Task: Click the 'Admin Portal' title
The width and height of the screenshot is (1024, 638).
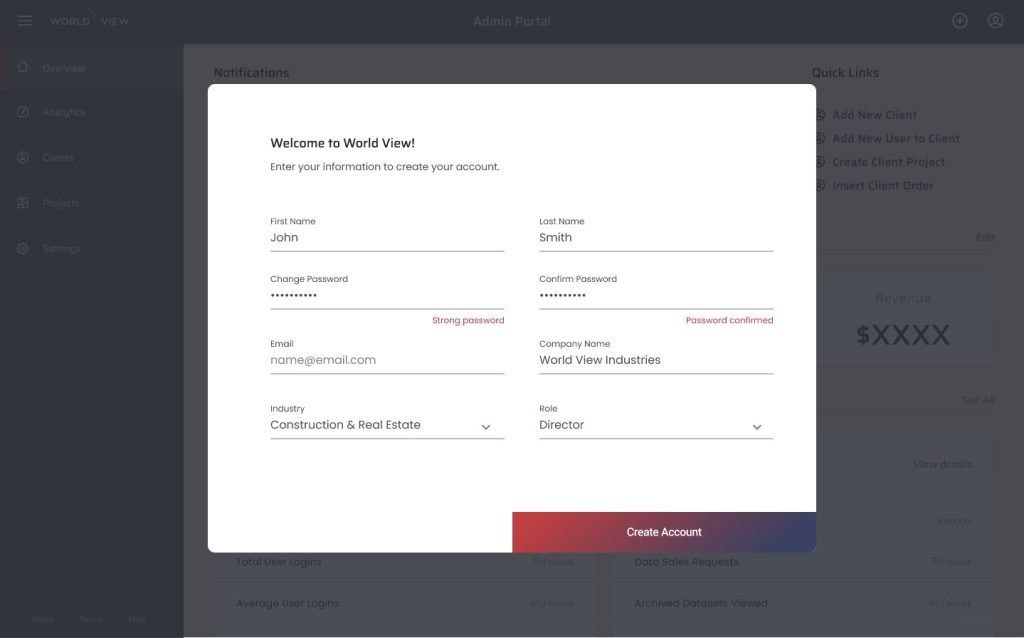Action: tap(512, 22)
